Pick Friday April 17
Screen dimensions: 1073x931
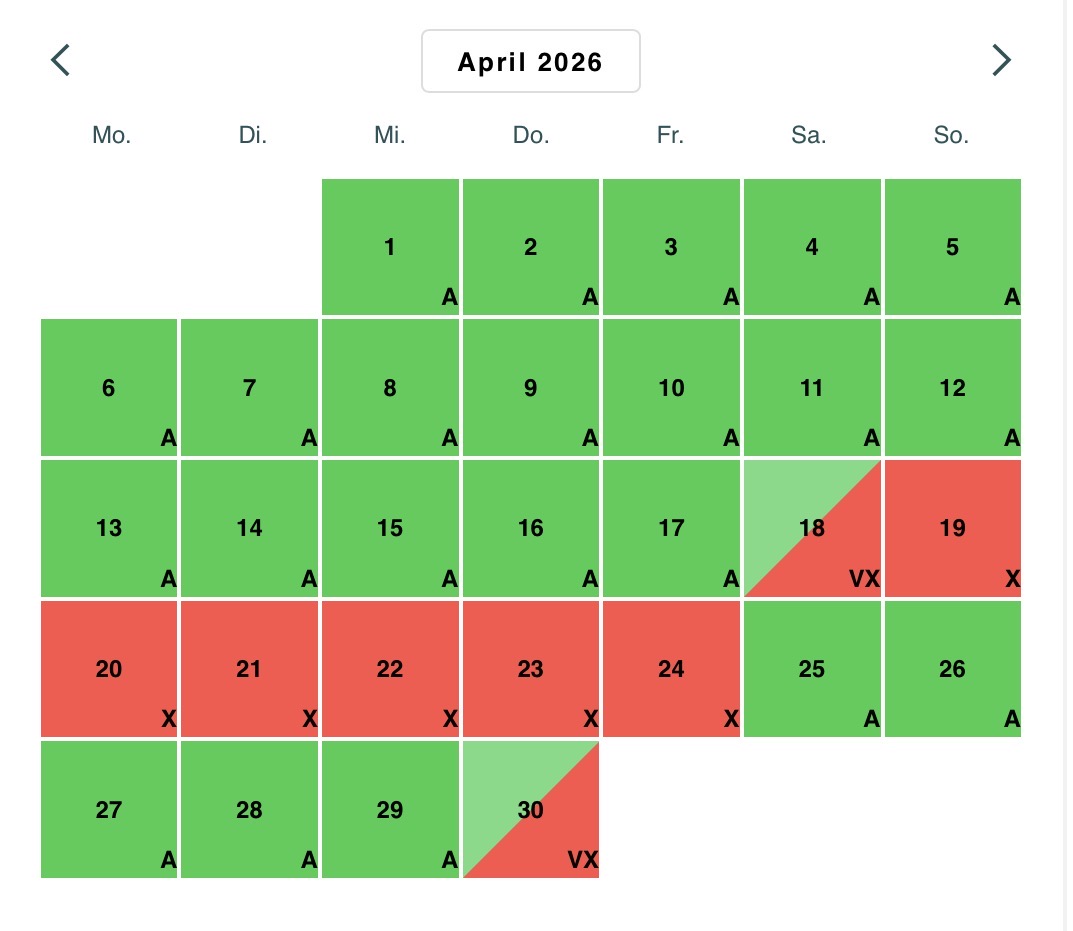click(671, 528)
